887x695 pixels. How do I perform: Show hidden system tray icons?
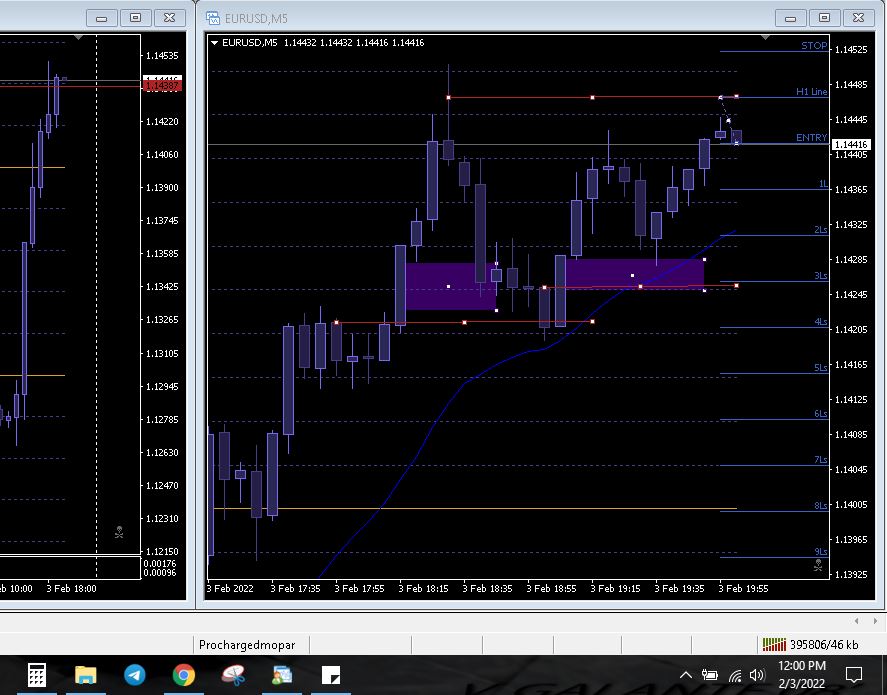tap(685, 675)
